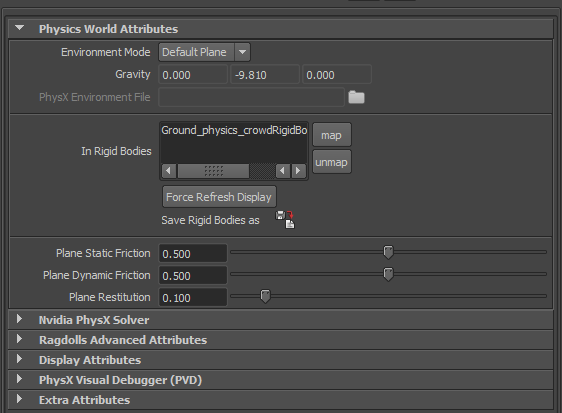Click the Plane Static Friction slider handle

click(388, 252)
